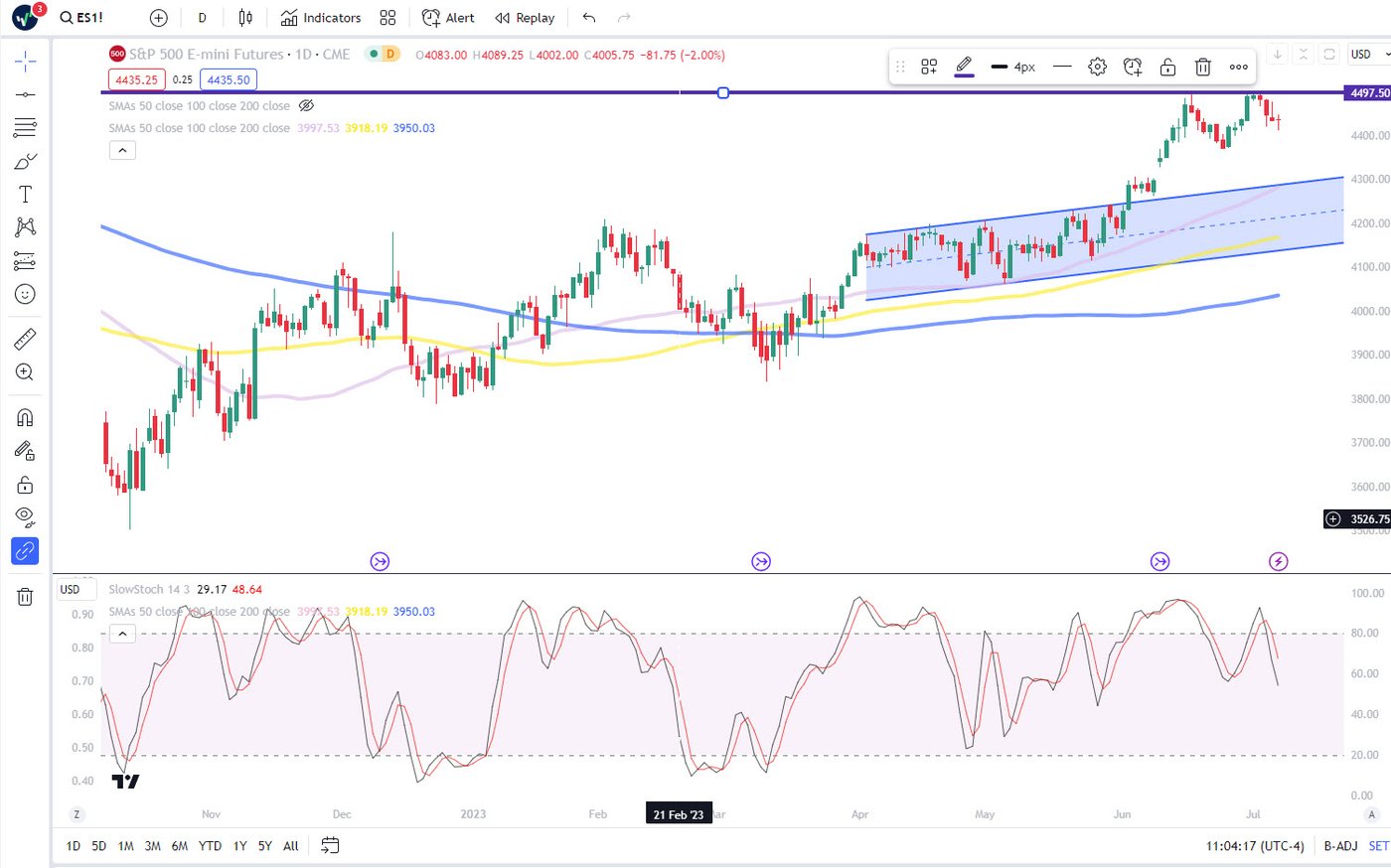Click the trash icon in left sidebar
The image size is (1391, 868).
pyautogui.click(x=25, y=597)
